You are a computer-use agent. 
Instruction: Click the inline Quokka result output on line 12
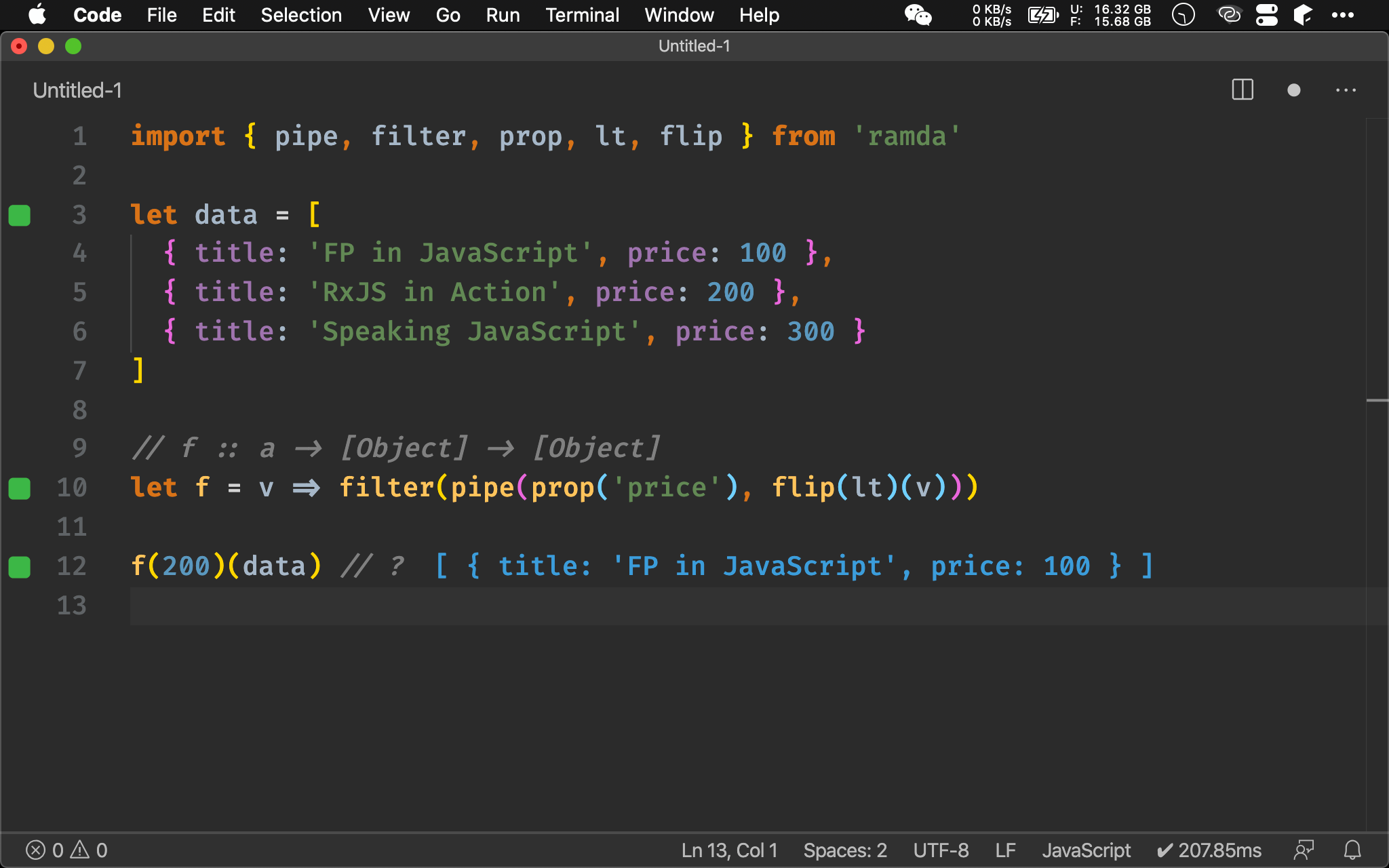pos(794,566)
